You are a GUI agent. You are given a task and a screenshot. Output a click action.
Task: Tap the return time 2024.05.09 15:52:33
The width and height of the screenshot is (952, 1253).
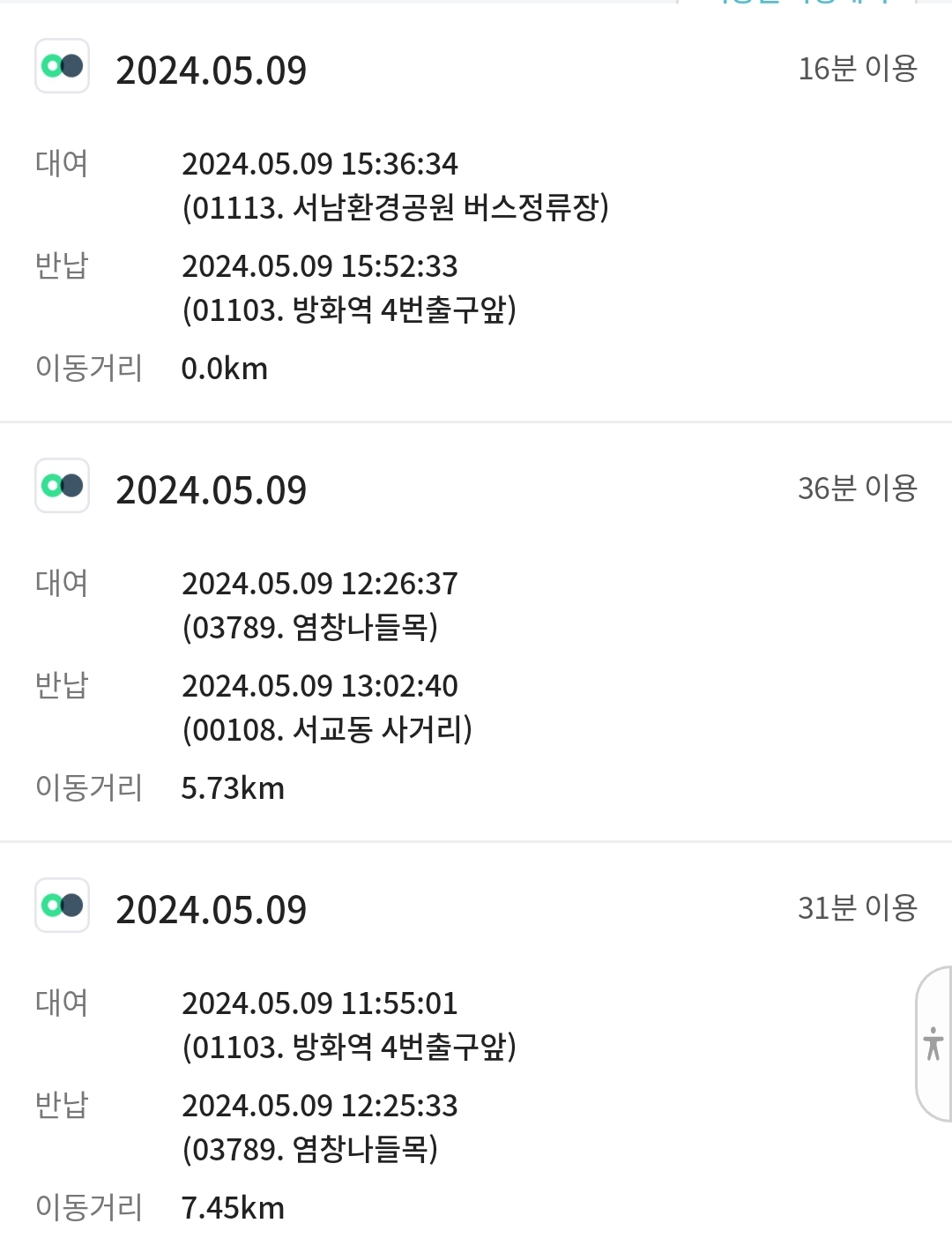click(319, 266)
